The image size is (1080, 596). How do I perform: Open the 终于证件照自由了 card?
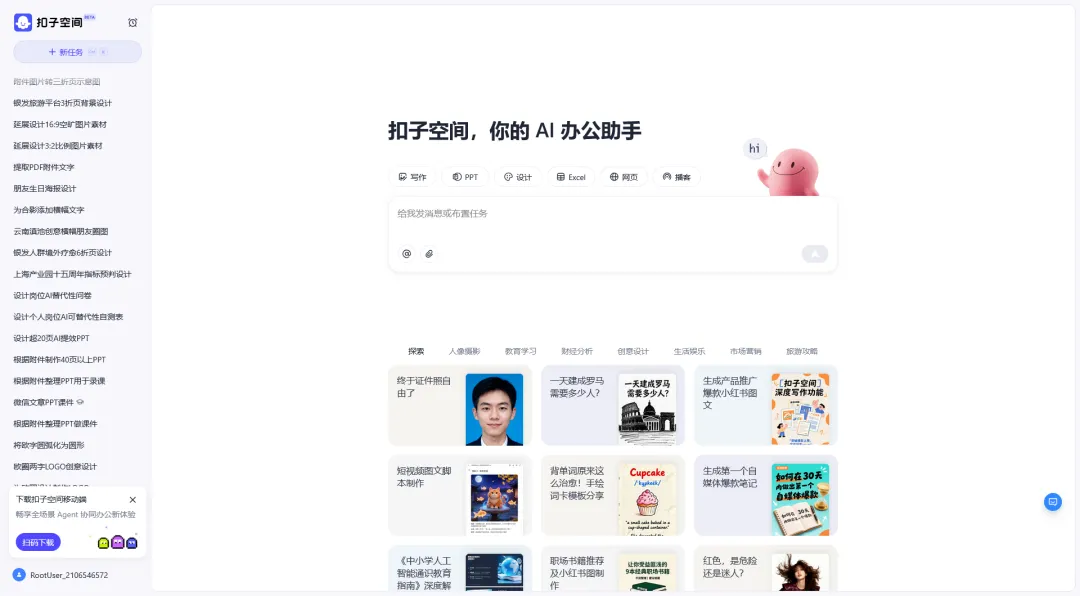tap(460, 405)
